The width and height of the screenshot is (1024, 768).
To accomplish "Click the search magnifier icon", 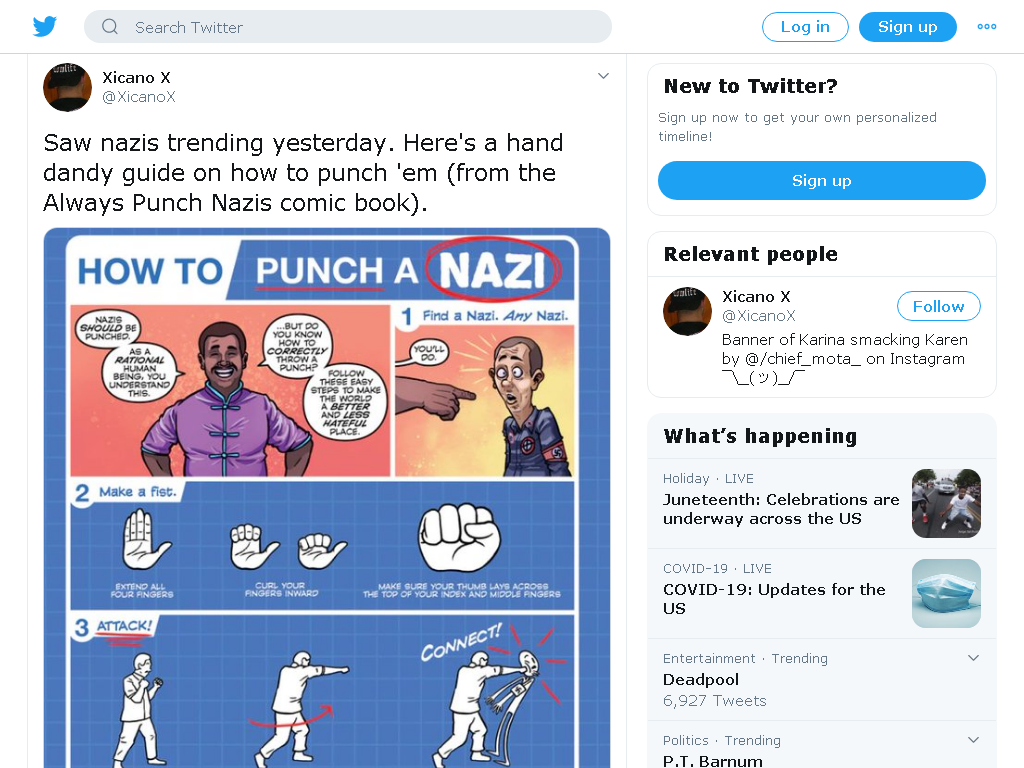I will (110, 27).
